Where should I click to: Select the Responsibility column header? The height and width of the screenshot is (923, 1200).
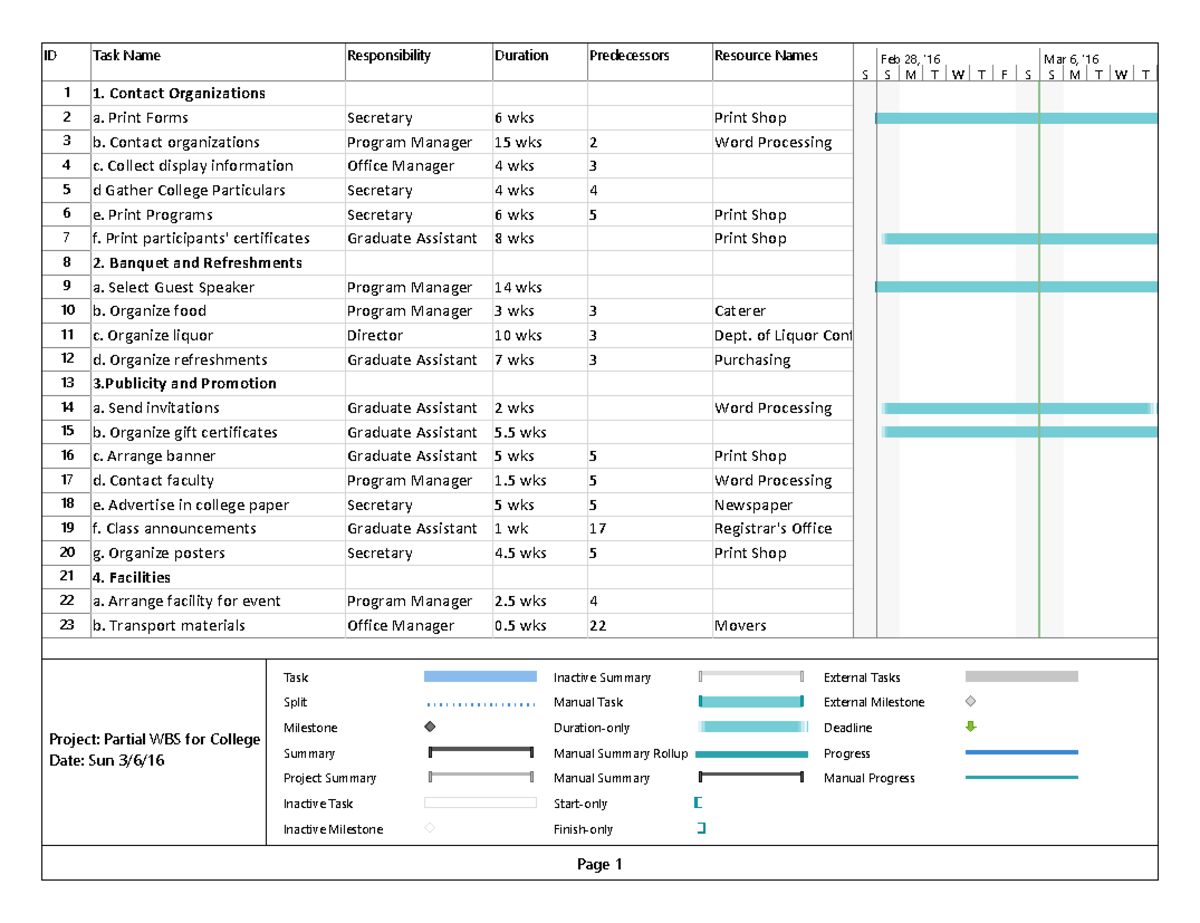(389, 56)
